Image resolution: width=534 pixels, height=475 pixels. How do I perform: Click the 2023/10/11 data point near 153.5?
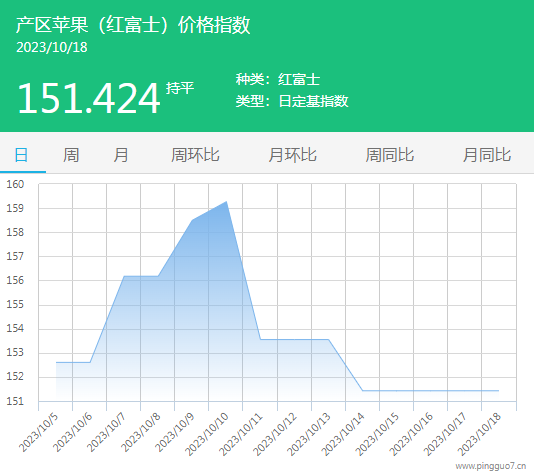261,339
